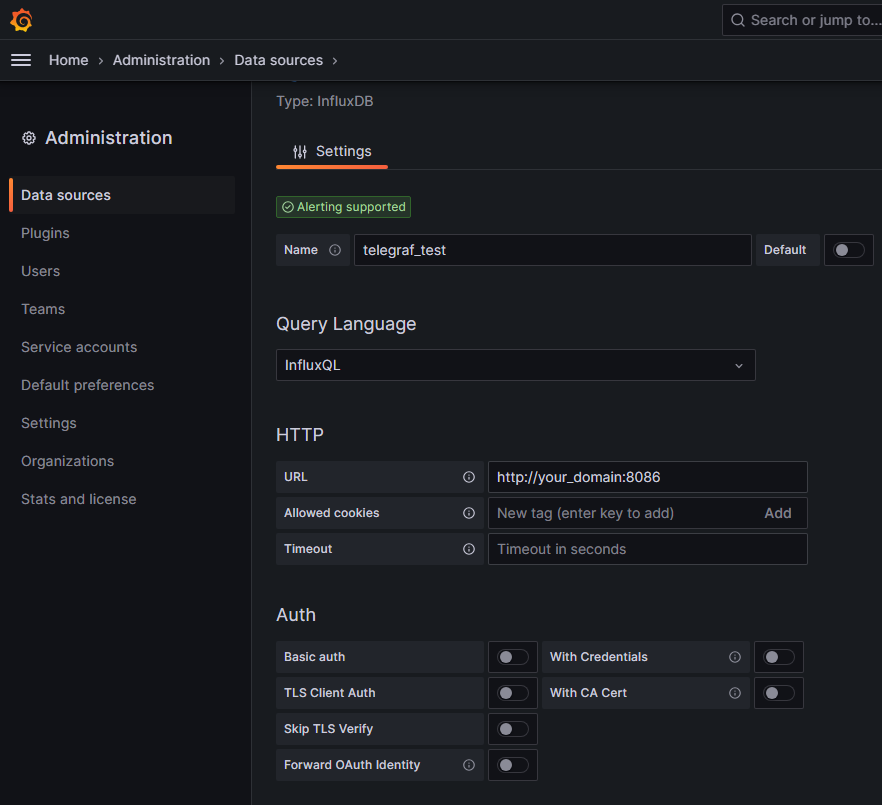Select Data sources in the sidebar
This screenshot has height=805, width=882.
tap(122, 195)
